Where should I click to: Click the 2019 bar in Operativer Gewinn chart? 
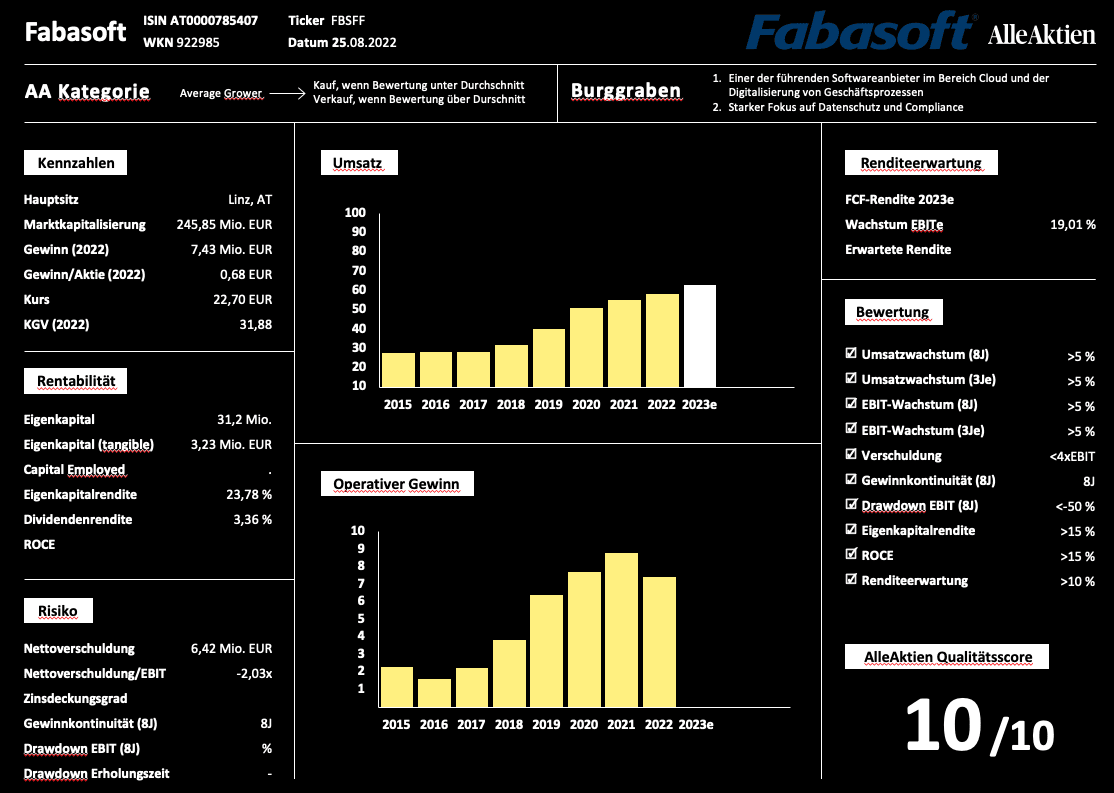pyautogui.click(x=546, y=651)
